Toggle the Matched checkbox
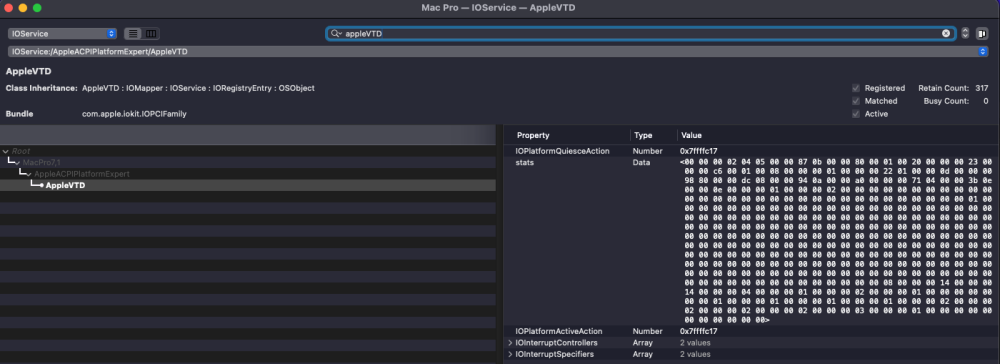Screen dimensions: 1000x364 coord(856,101)
